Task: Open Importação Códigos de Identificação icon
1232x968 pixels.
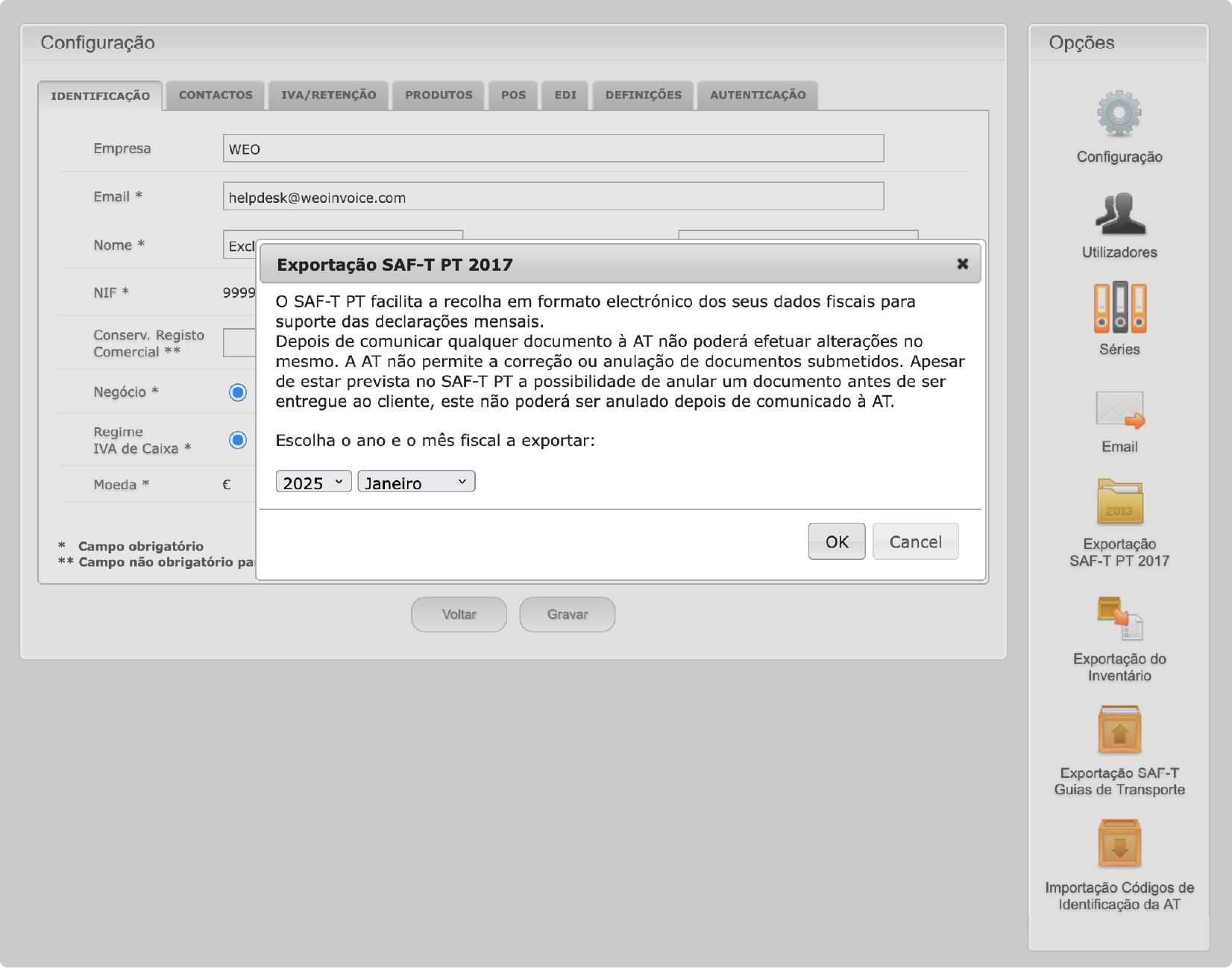Action: (1119, 844)
